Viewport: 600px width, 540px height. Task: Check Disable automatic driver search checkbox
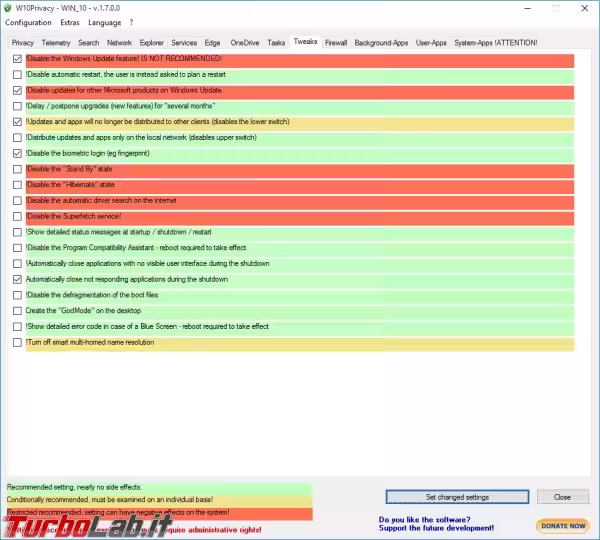17,201
